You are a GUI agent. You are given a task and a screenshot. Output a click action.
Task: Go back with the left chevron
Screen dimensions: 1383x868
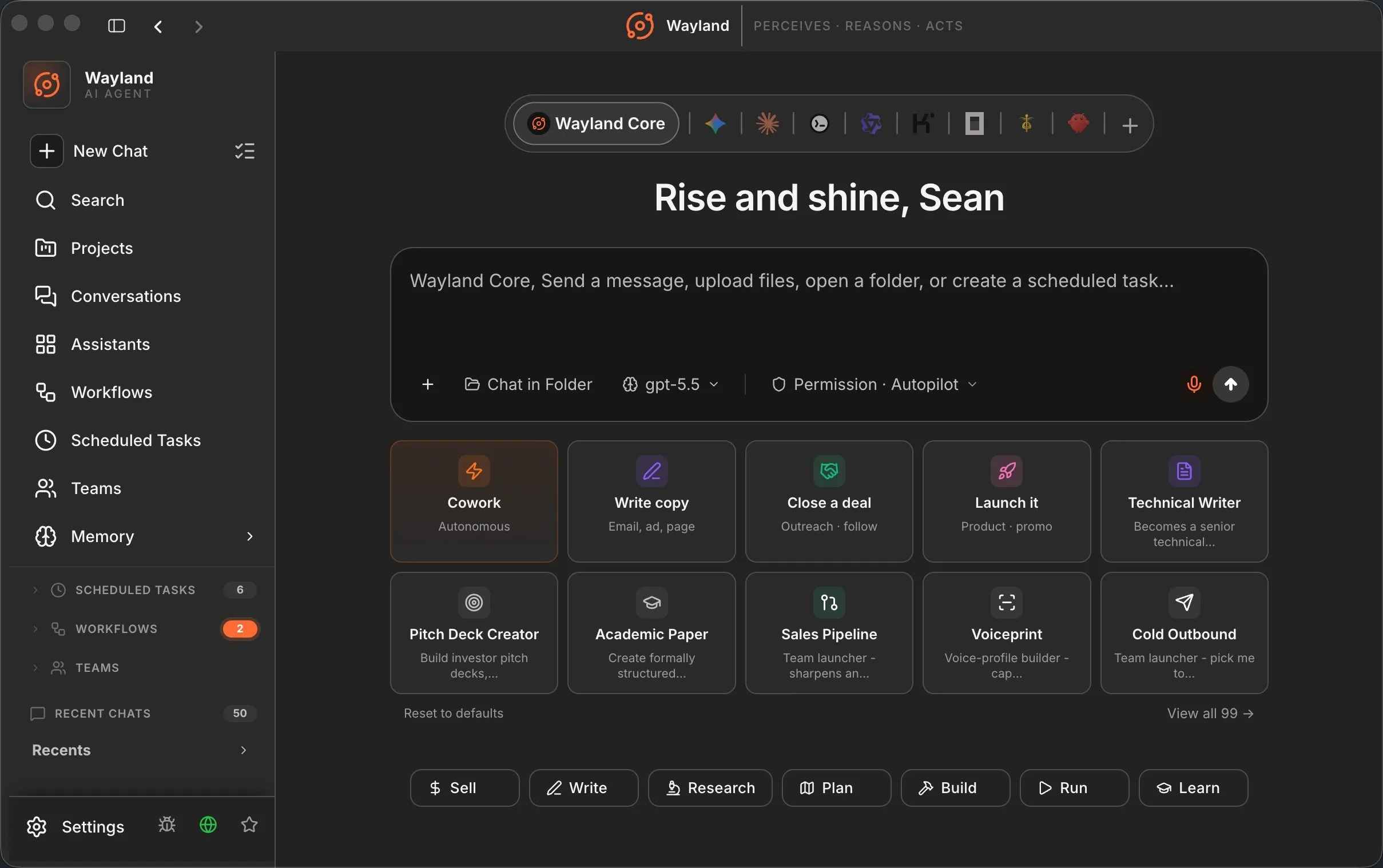tap(158, 26)
